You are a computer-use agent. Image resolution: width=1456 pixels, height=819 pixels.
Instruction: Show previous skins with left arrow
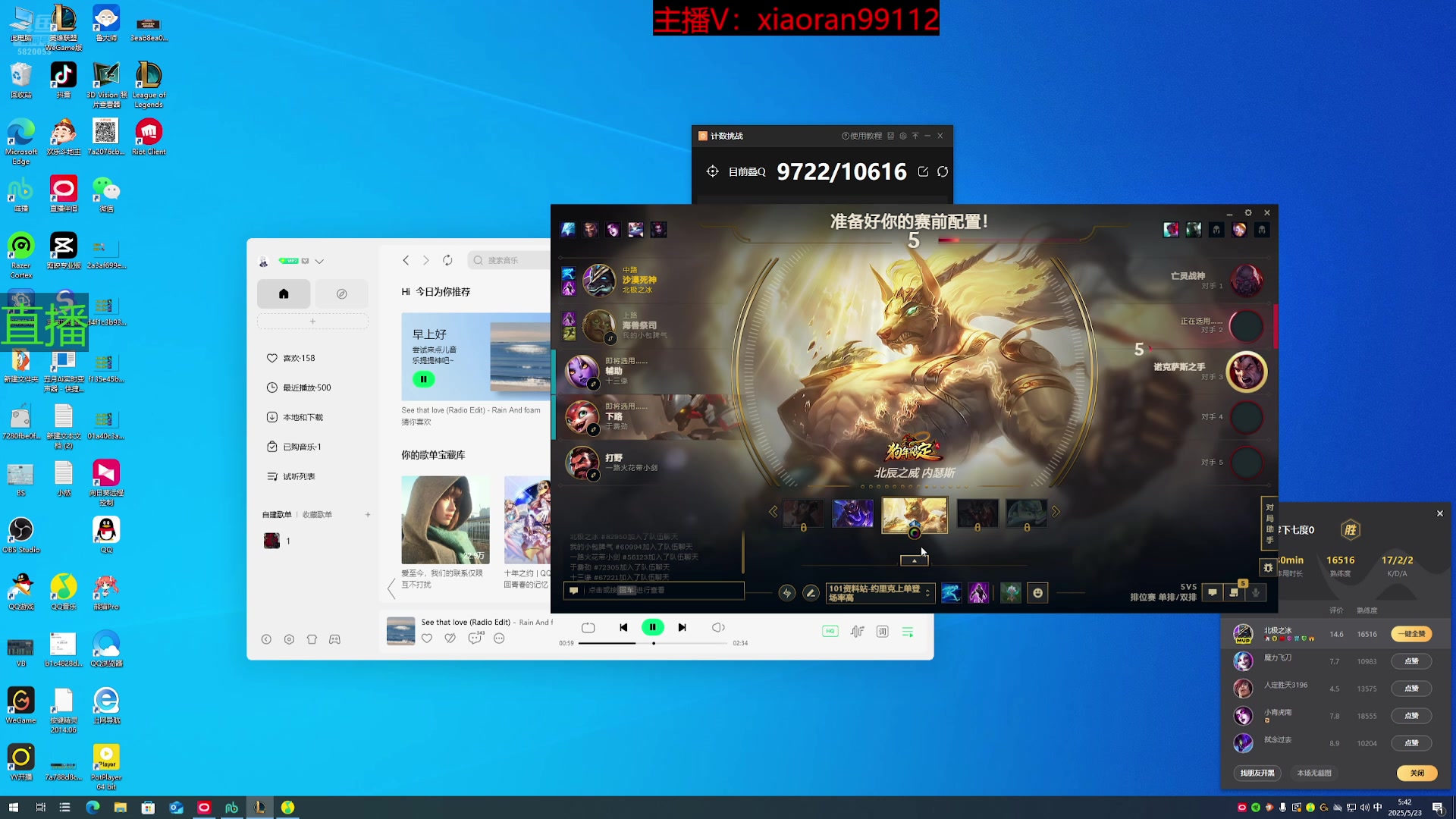click(x=773, y=512)
